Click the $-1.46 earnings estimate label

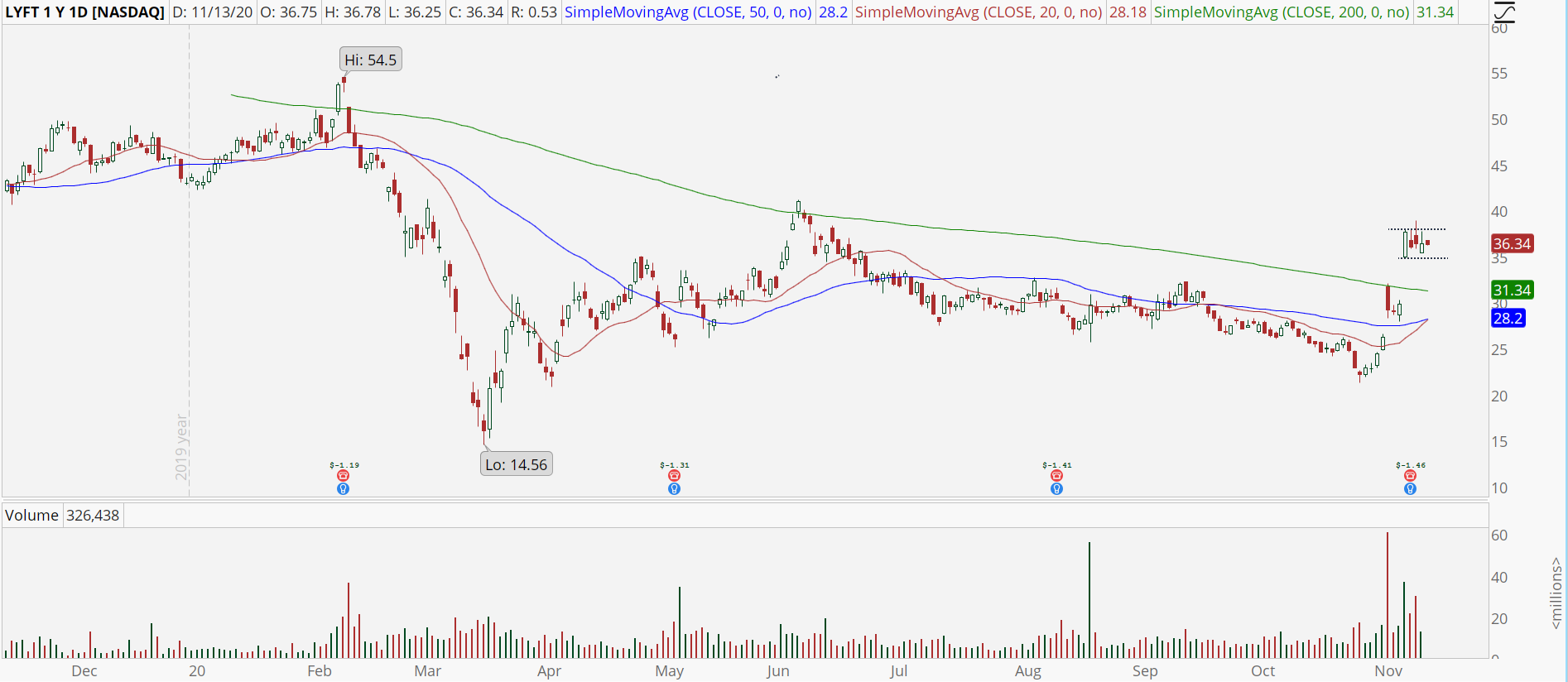(x=1411, y=465)
